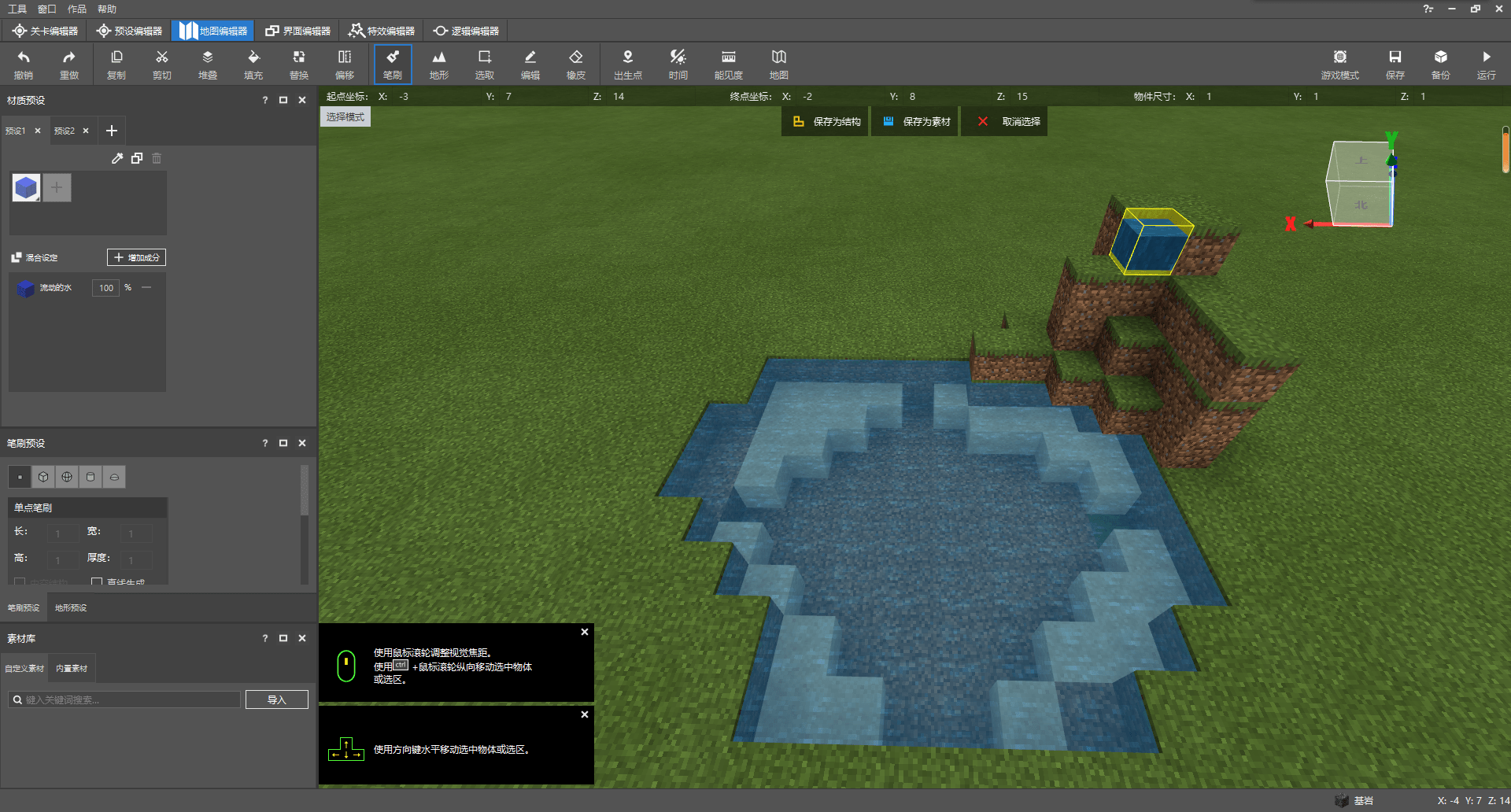
Task: Click 保存为结构 button
Action: tap(826, 121)
